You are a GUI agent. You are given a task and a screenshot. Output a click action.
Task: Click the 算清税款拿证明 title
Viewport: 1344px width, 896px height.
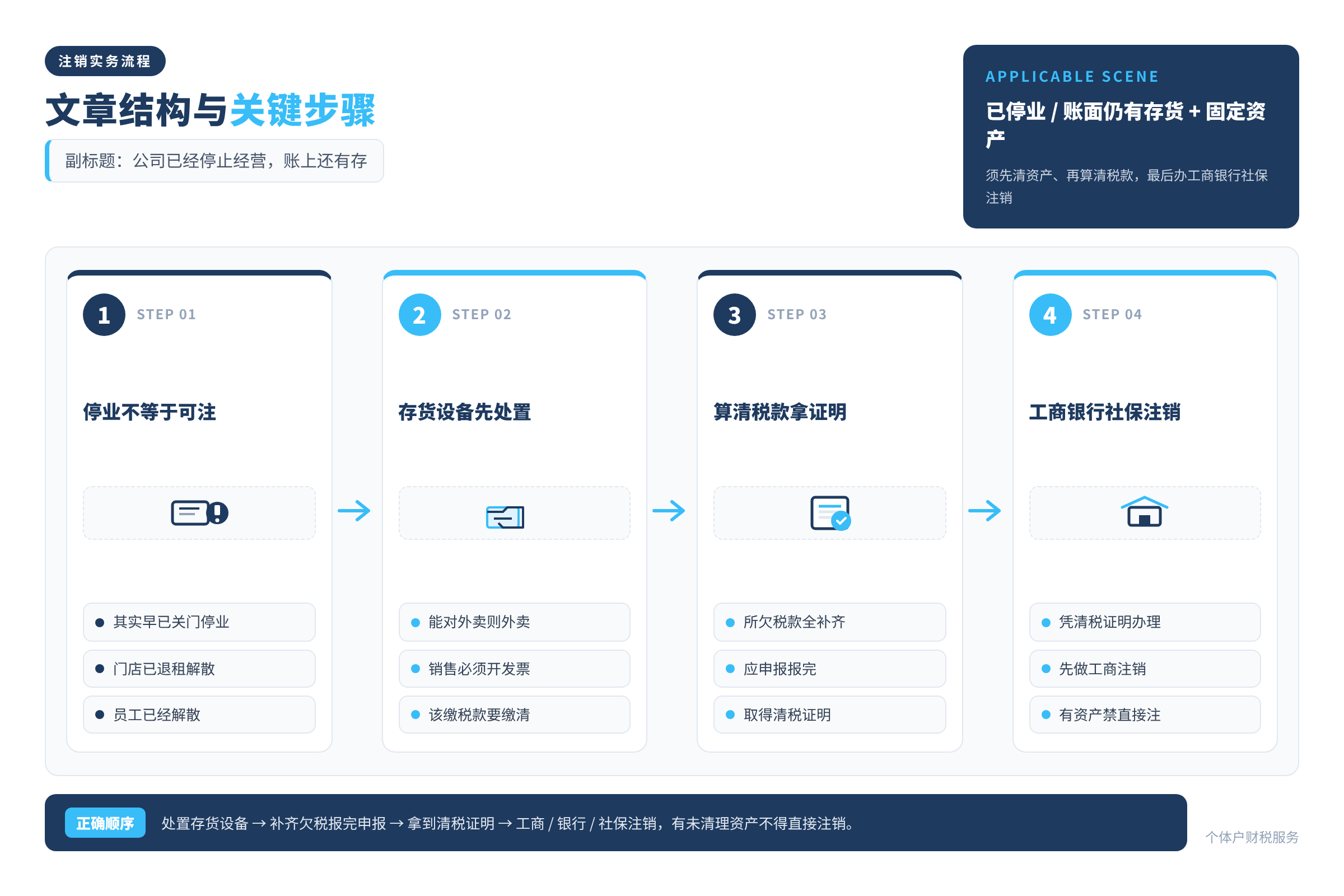tap(780, 412)
